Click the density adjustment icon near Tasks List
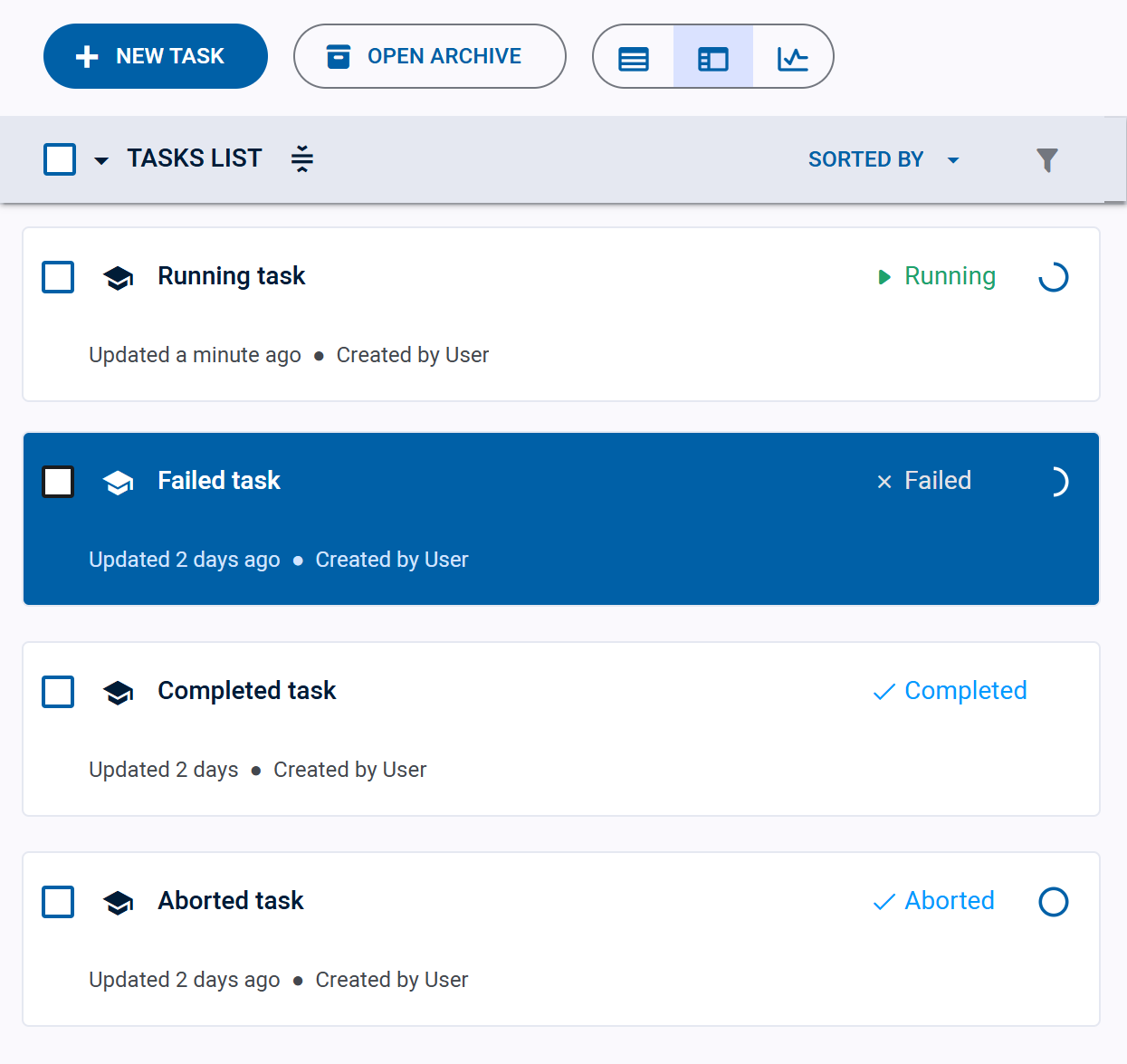The image size is (1127, 1064). pyautogui.click(x=301, y=158)
